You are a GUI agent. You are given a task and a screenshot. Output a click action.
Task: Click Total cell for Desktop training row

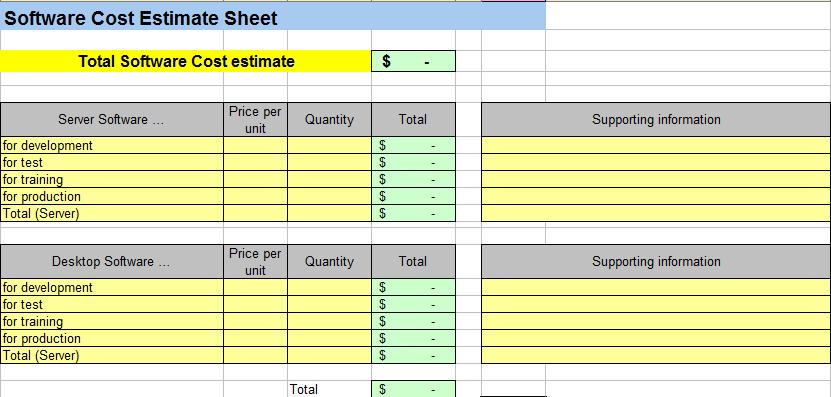point(413,321)
